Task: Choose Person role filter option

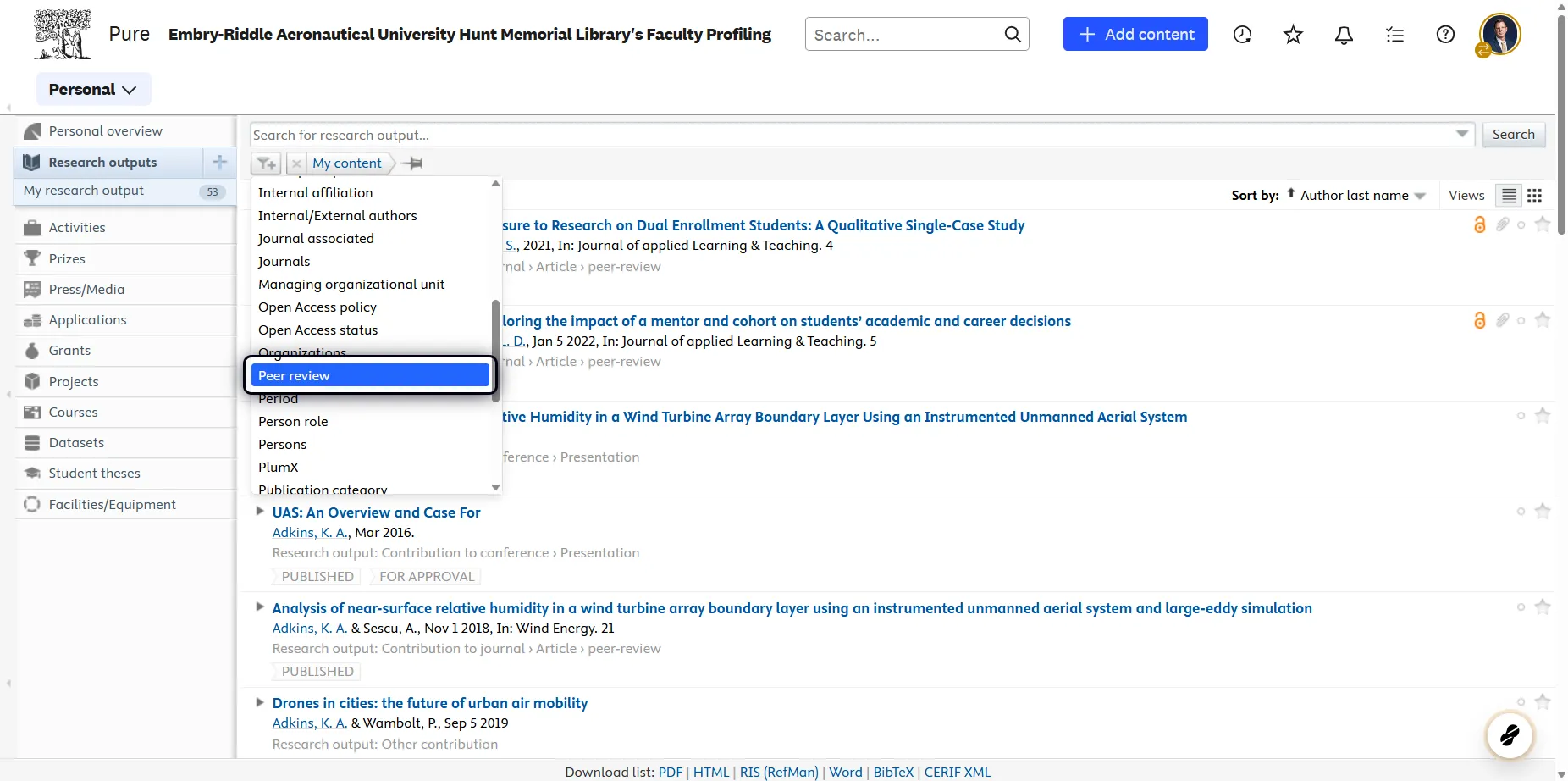Action: coord(370,421)
